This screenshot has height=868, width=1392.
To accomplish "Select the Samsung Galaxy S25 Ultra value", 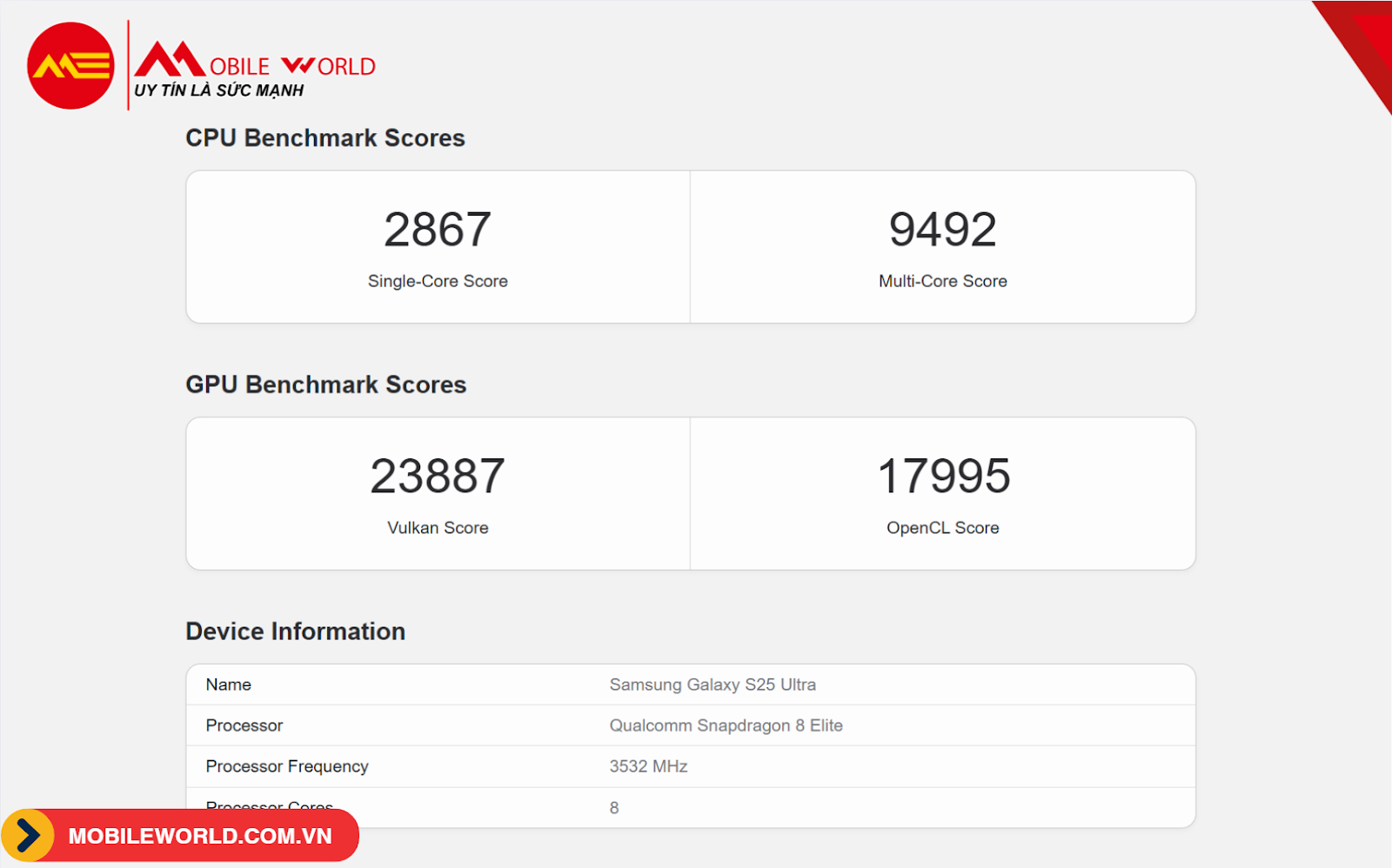I will (x=713, y=684).
